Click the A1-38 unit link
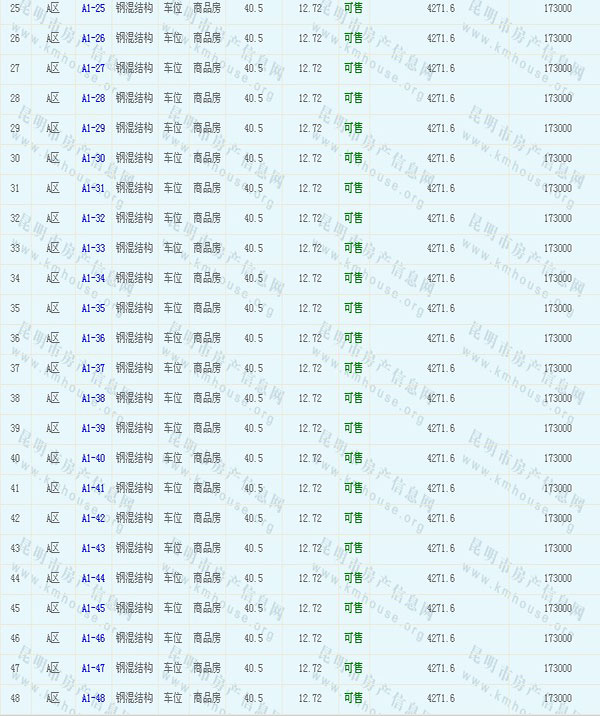 click(x=93, y=398)
